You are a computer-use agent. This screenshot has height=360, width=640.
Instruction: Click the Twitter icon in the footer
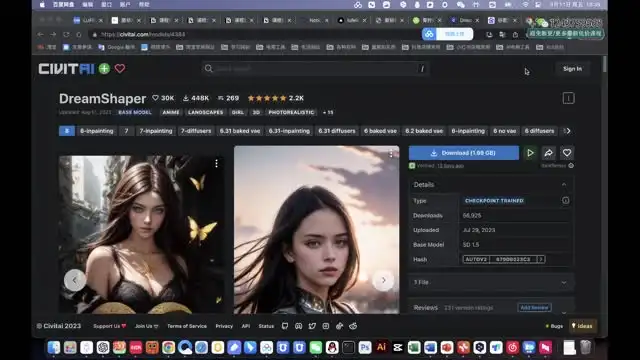pyautogui.click(x=312, y=326)
